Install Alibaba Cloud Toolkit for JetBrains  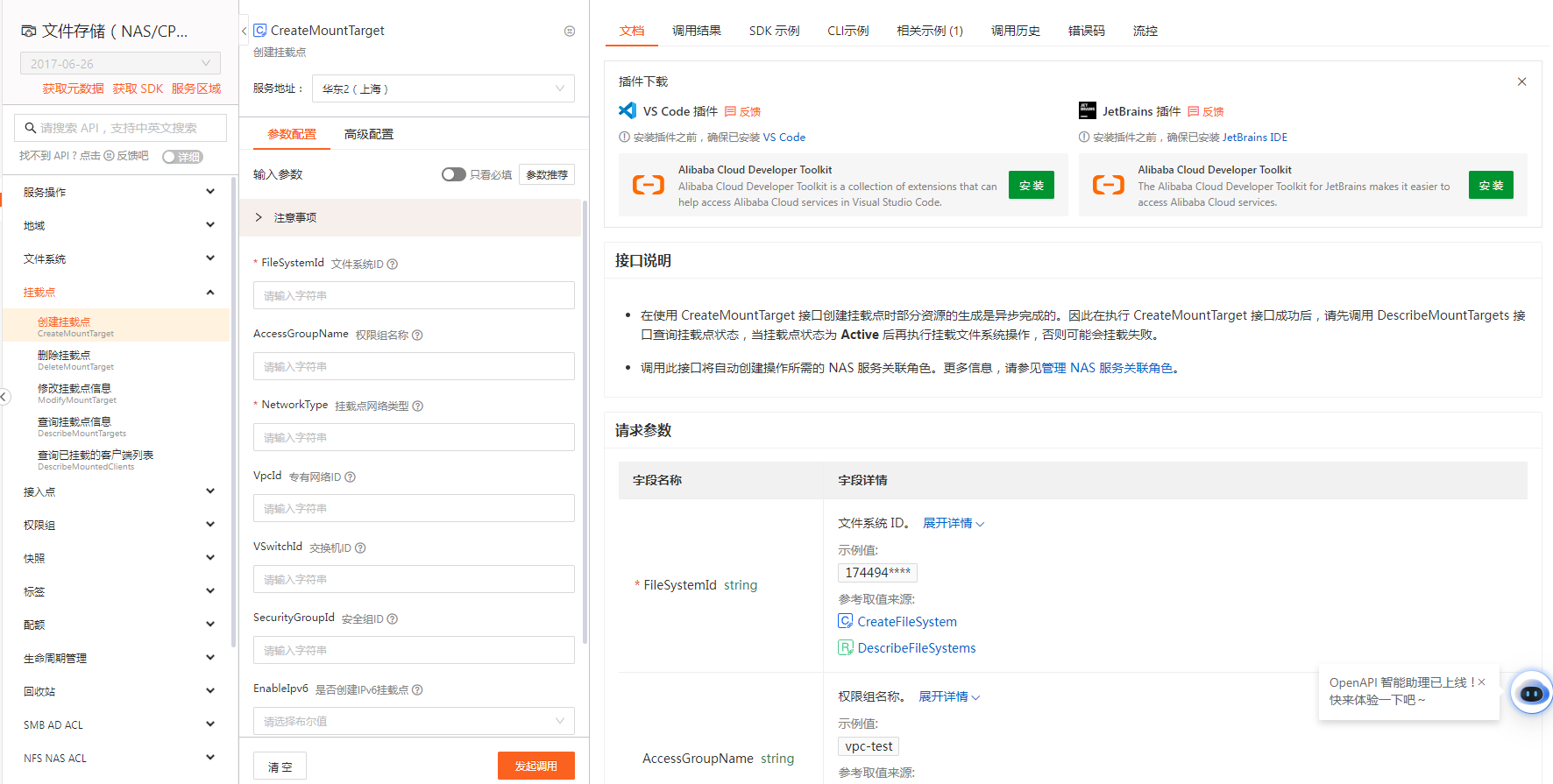1491,185
